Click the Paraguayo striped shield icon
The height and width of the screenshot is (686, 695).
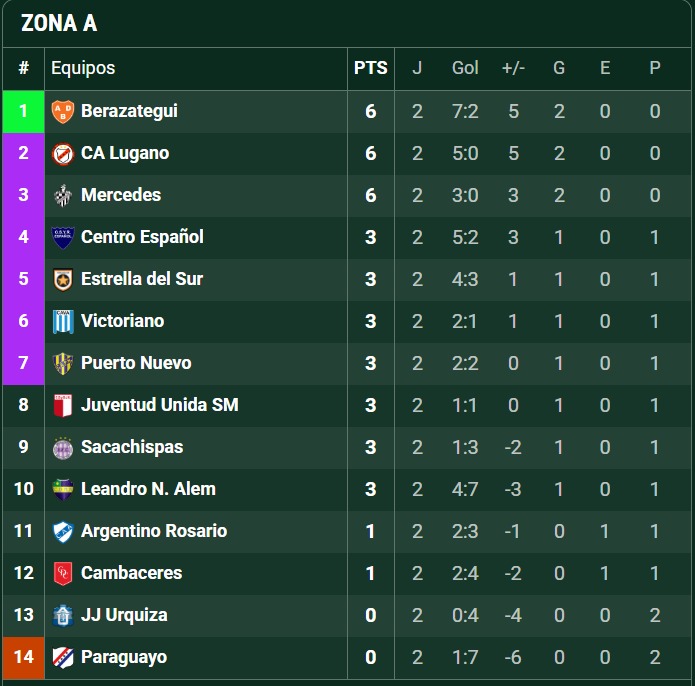coord(63,658)
